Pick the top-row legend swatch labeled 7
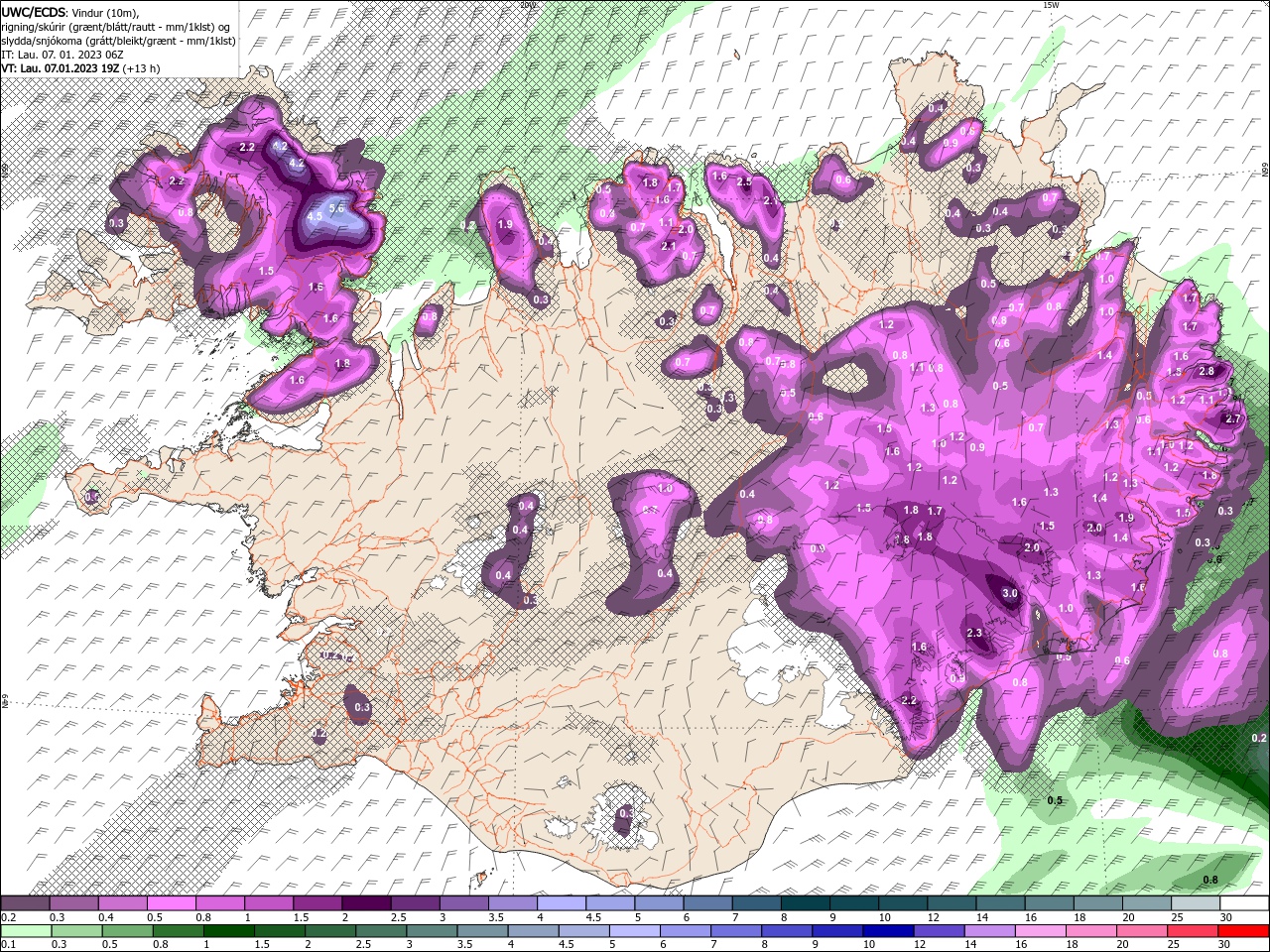The image size is (1270, 952). [x=756, y=903]
